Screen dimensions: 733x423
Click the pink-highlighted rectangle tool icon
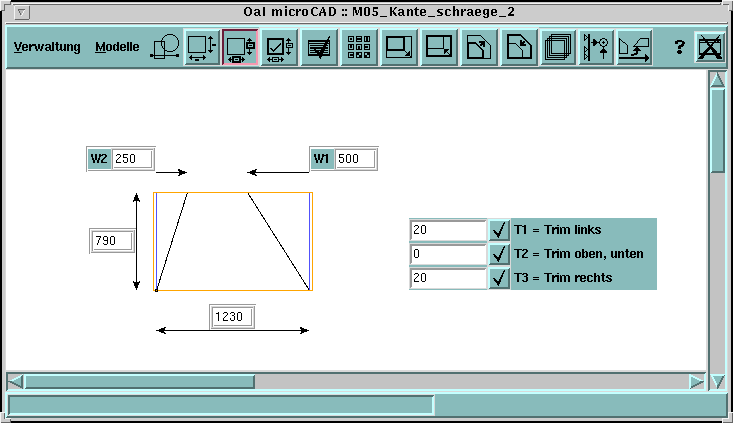point(241,47)
